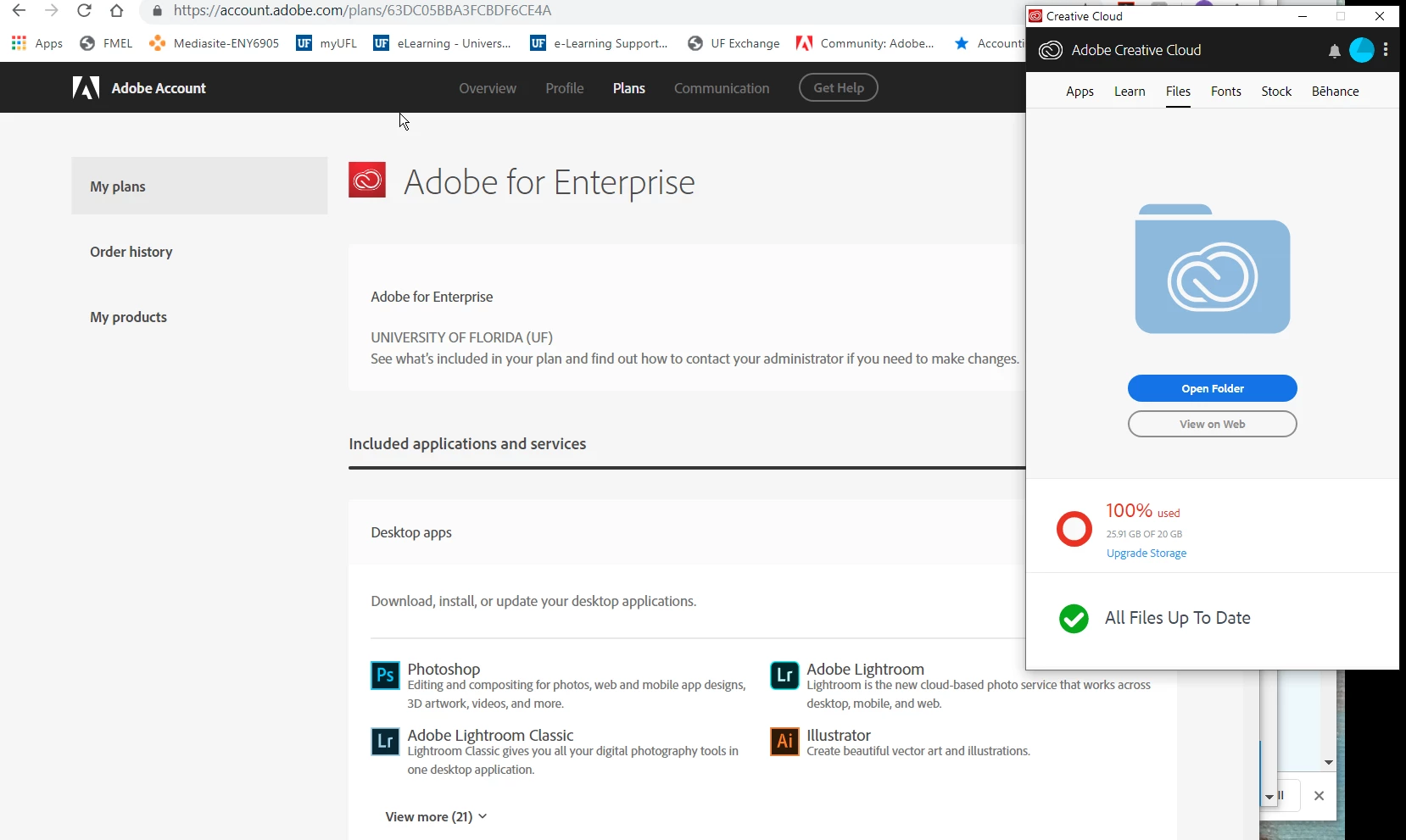Close the bottom download bar X
The height and width of the screenshot is (840, 1406).
(x=1319, y=796)
